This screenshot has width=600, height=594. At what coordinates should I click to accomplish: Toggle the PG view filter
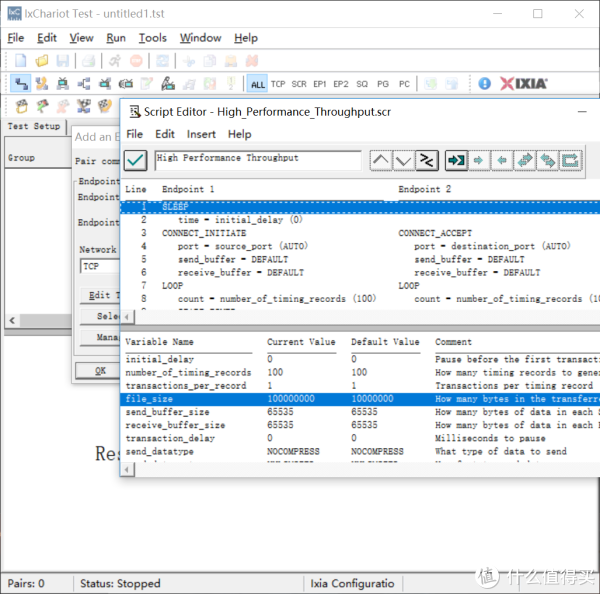[383, 84]
